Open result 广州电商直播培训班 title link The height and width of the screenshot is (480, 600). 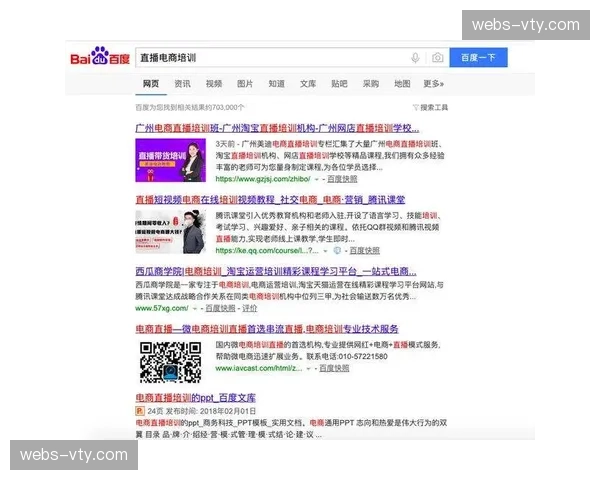click(277, 128)
